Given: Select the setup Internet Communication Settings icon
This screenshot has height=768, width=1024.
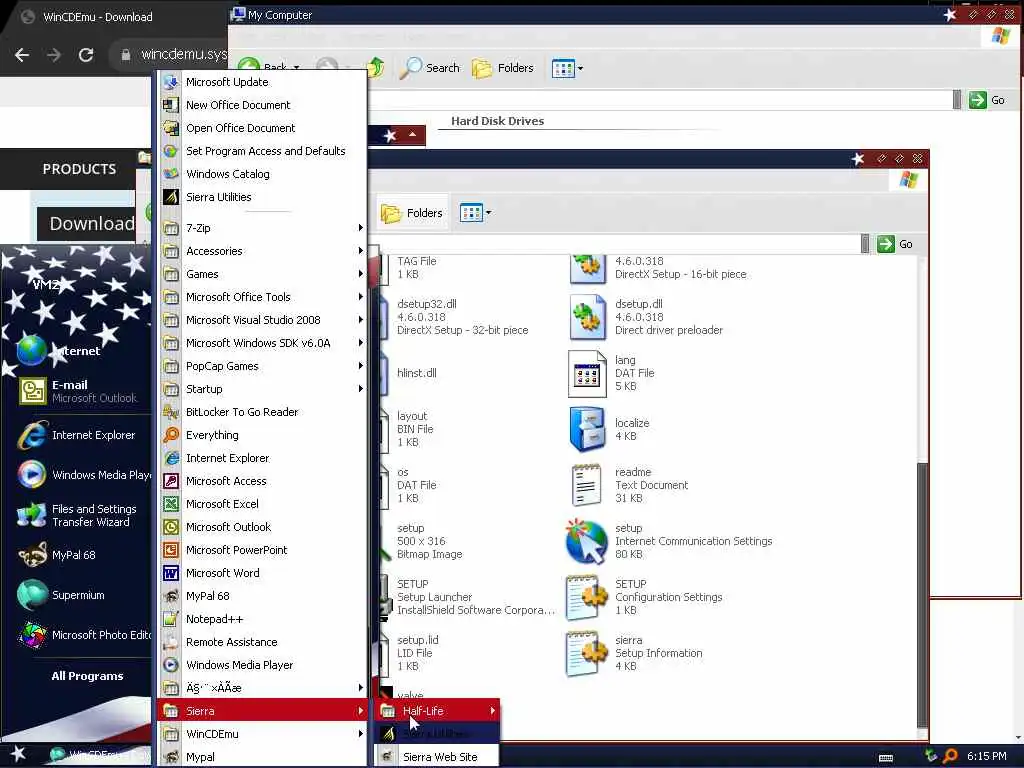Looking at the screenshot, I should 586,541.
